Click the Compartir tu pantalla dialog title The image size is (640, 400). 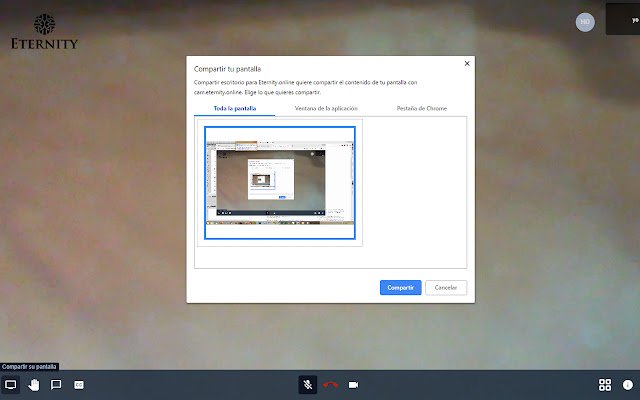coord(227,69)
